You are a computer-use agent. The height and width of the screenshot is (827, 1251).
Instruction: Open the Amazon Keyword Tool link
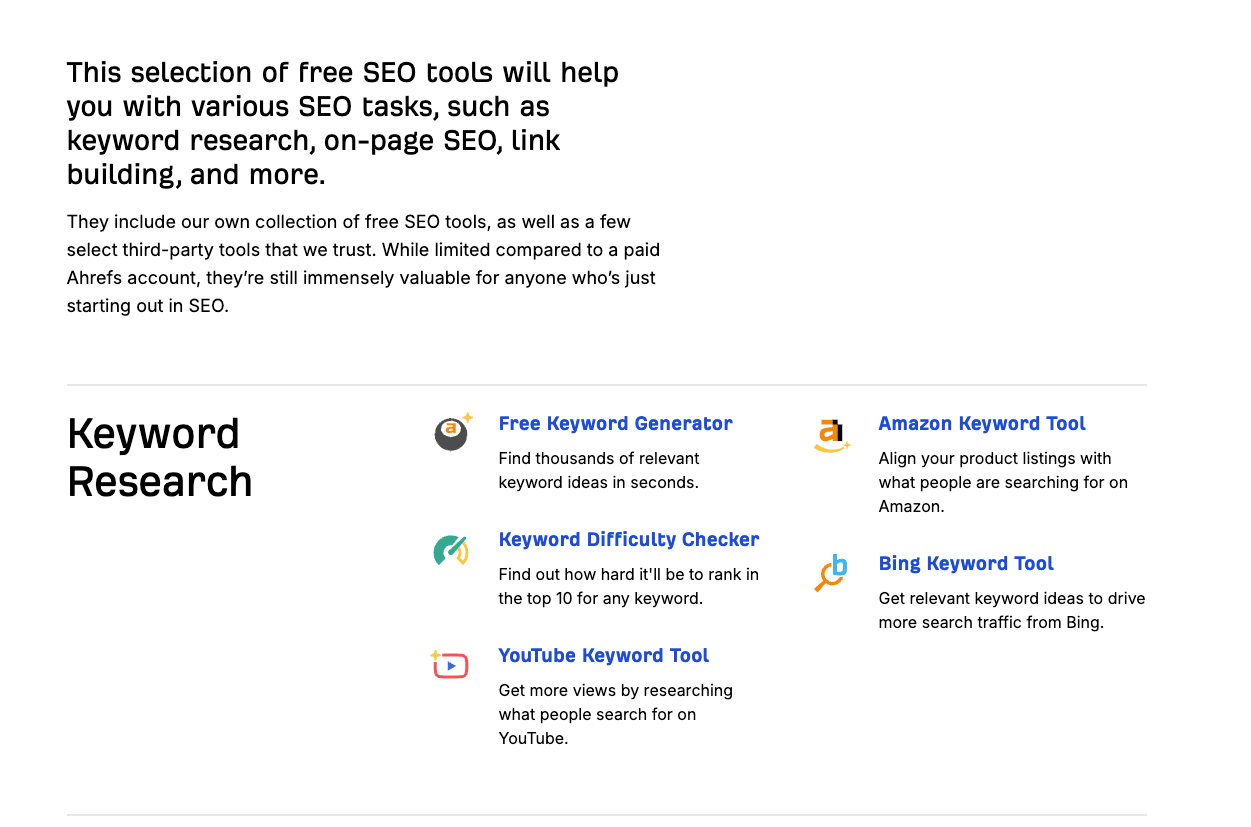(981, 424)
